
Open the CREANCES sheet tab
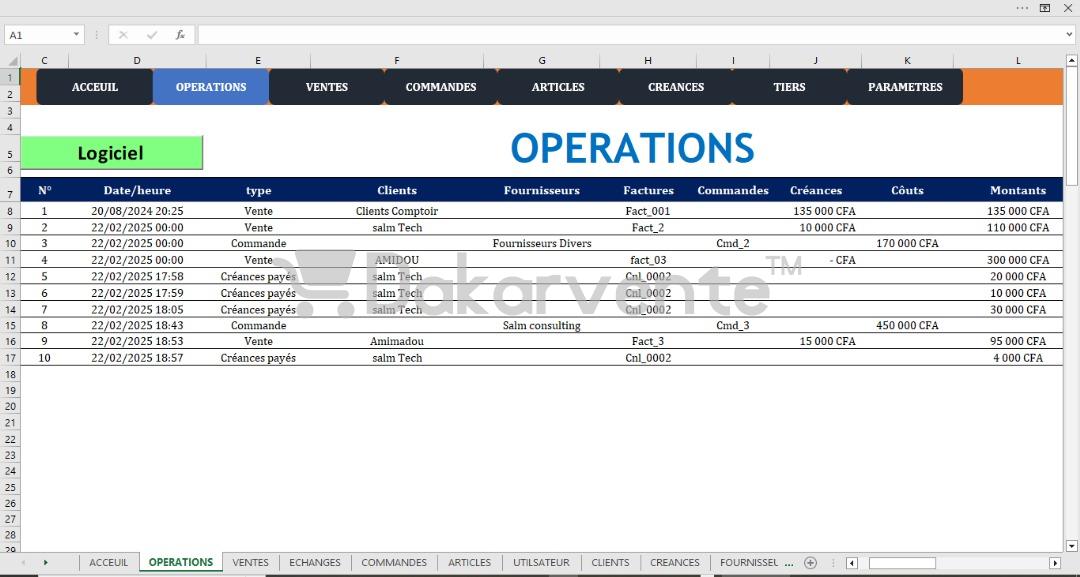coord(675,563)
